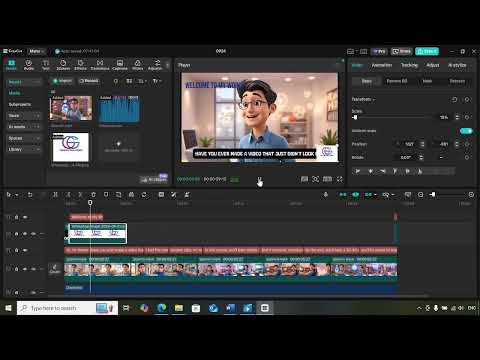Toggle main track magnet
The height and width of the screenshot is (360, 480).
coord(343,195)
